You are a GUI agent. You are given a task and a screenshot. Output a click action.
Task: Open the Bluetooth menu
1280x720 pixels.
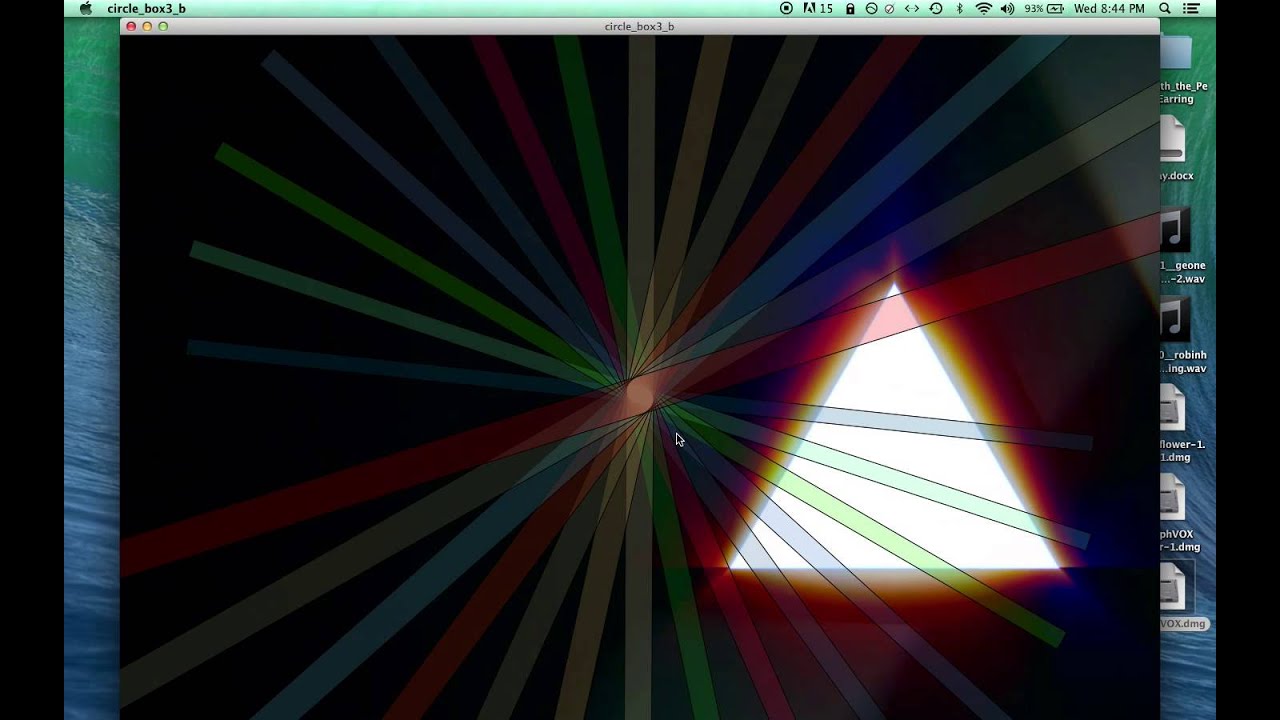pyautogui.click(x=959, y=8)
